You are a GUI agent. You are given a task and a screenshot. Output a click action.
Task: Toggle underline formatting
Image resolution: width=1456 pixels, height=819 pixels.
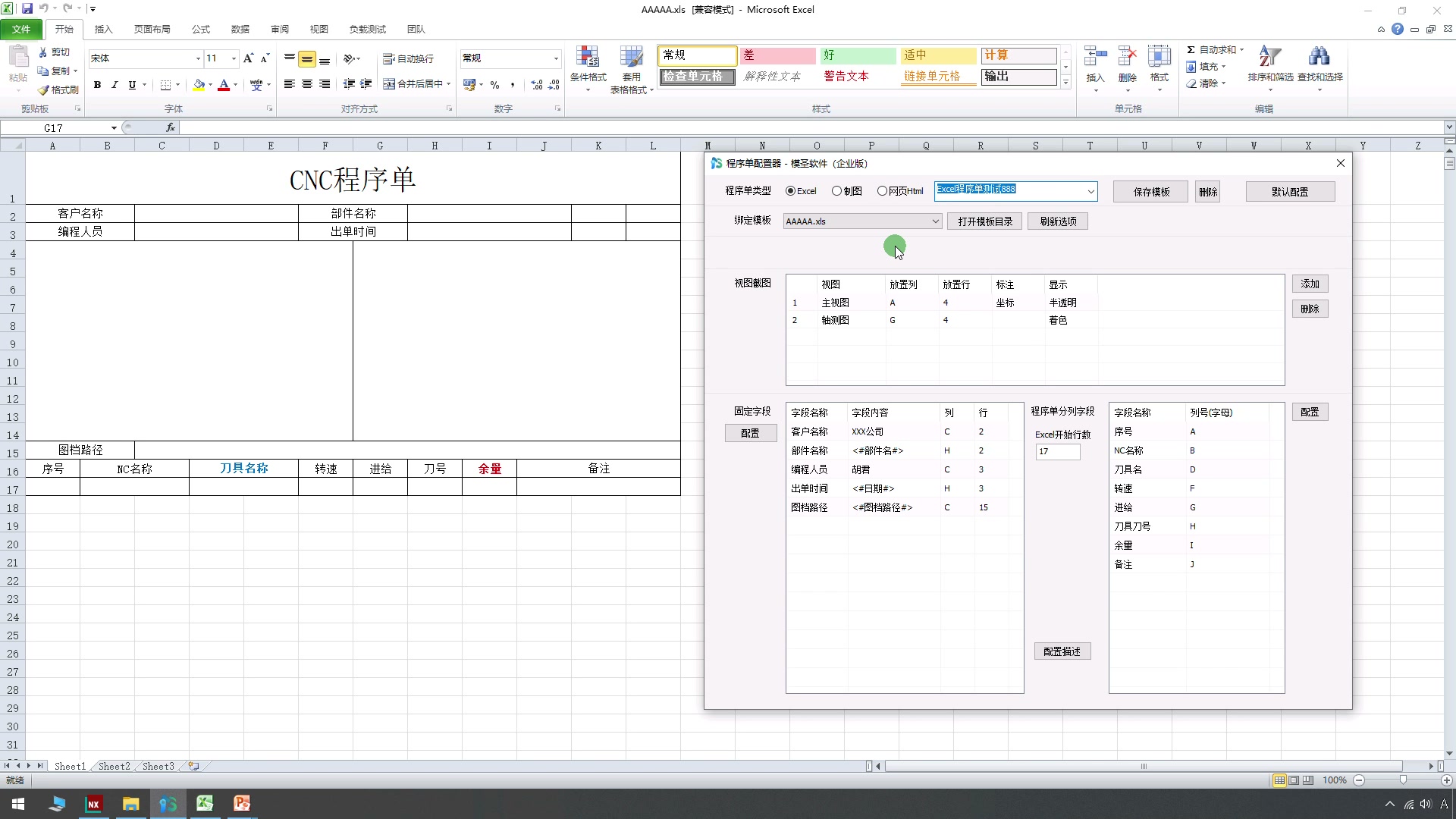tap(132, 85)
